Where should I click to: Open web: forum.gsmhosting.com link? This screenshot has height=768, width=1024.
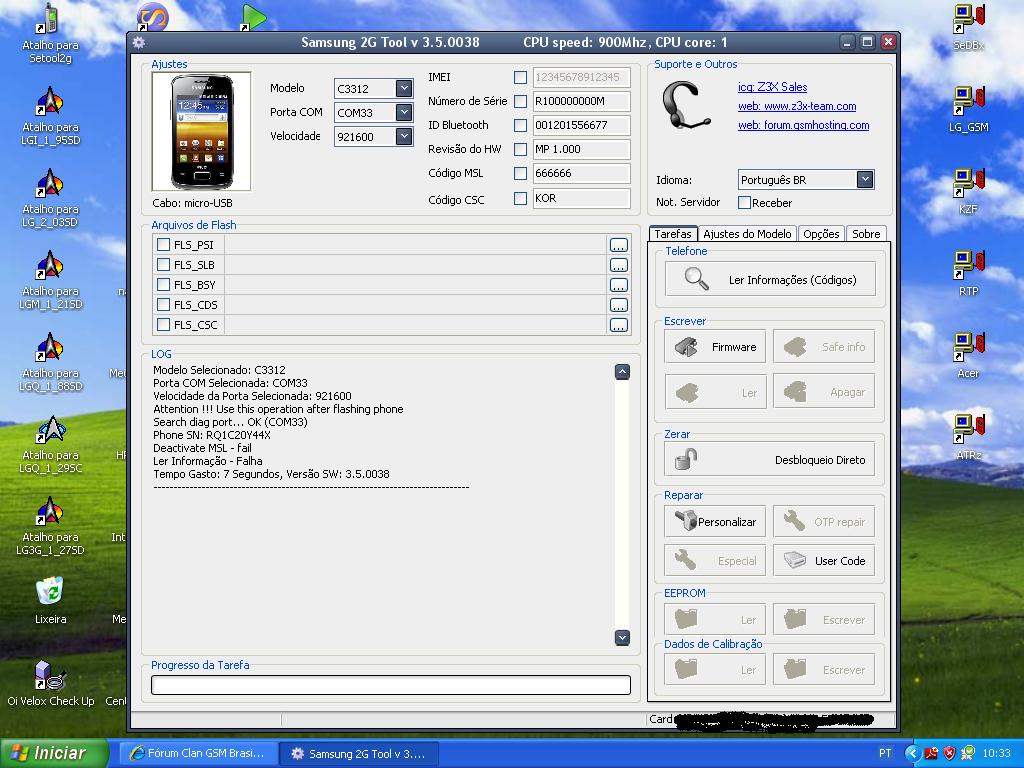pyautogui.click(x=803, y=125)
